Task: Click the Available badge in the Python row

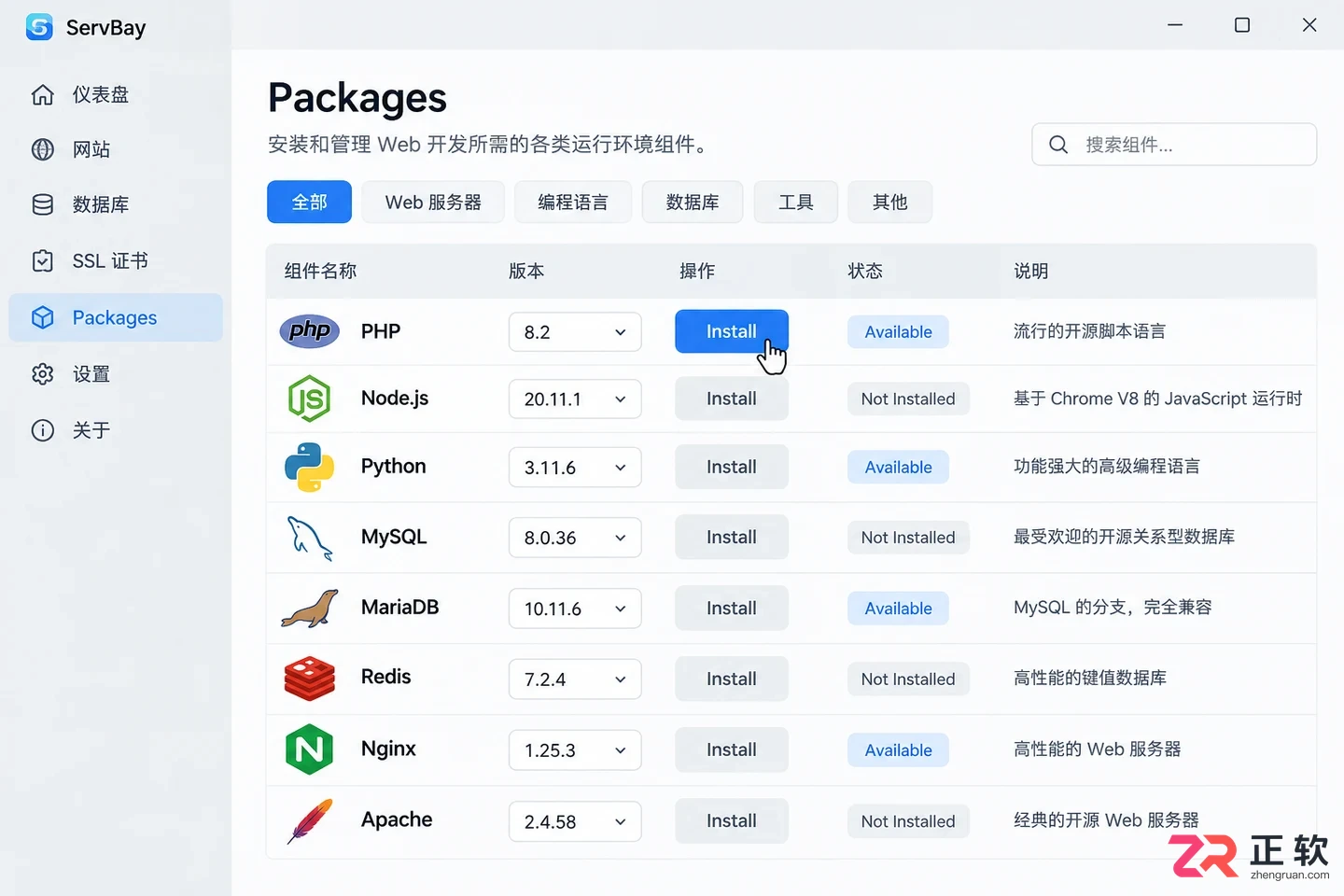Action: (x=898, y=467)
